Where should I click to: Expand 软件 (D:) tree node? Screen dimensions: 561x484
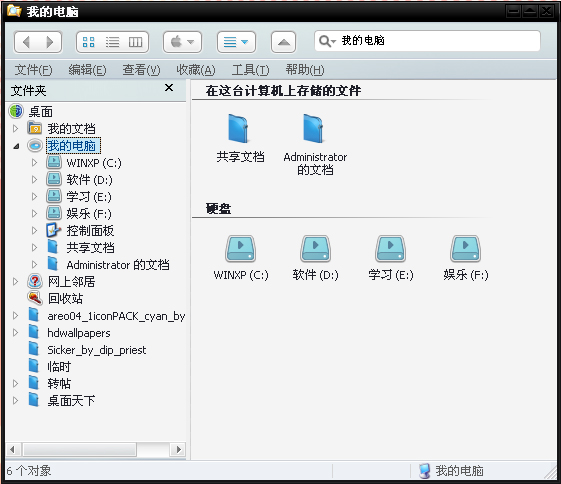34,179
